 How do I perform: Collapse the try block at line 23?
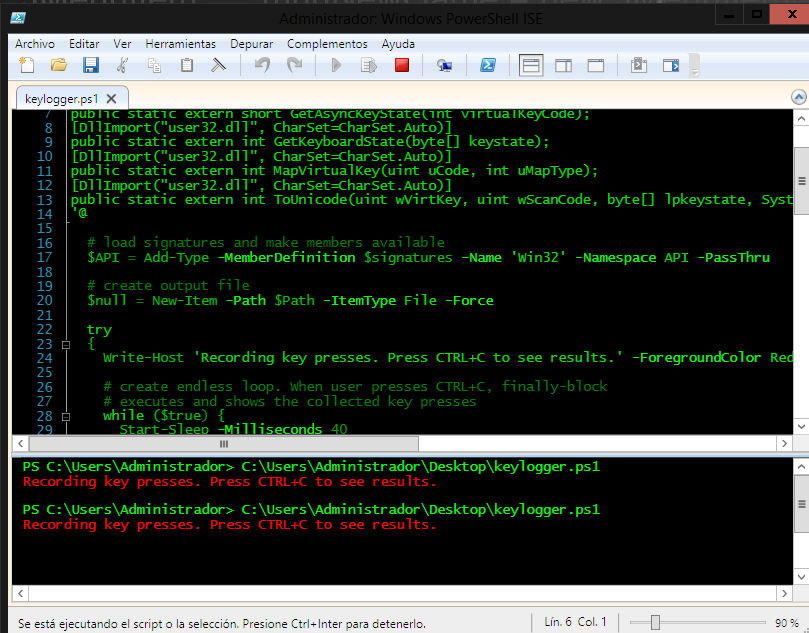[x=66, y=345]
